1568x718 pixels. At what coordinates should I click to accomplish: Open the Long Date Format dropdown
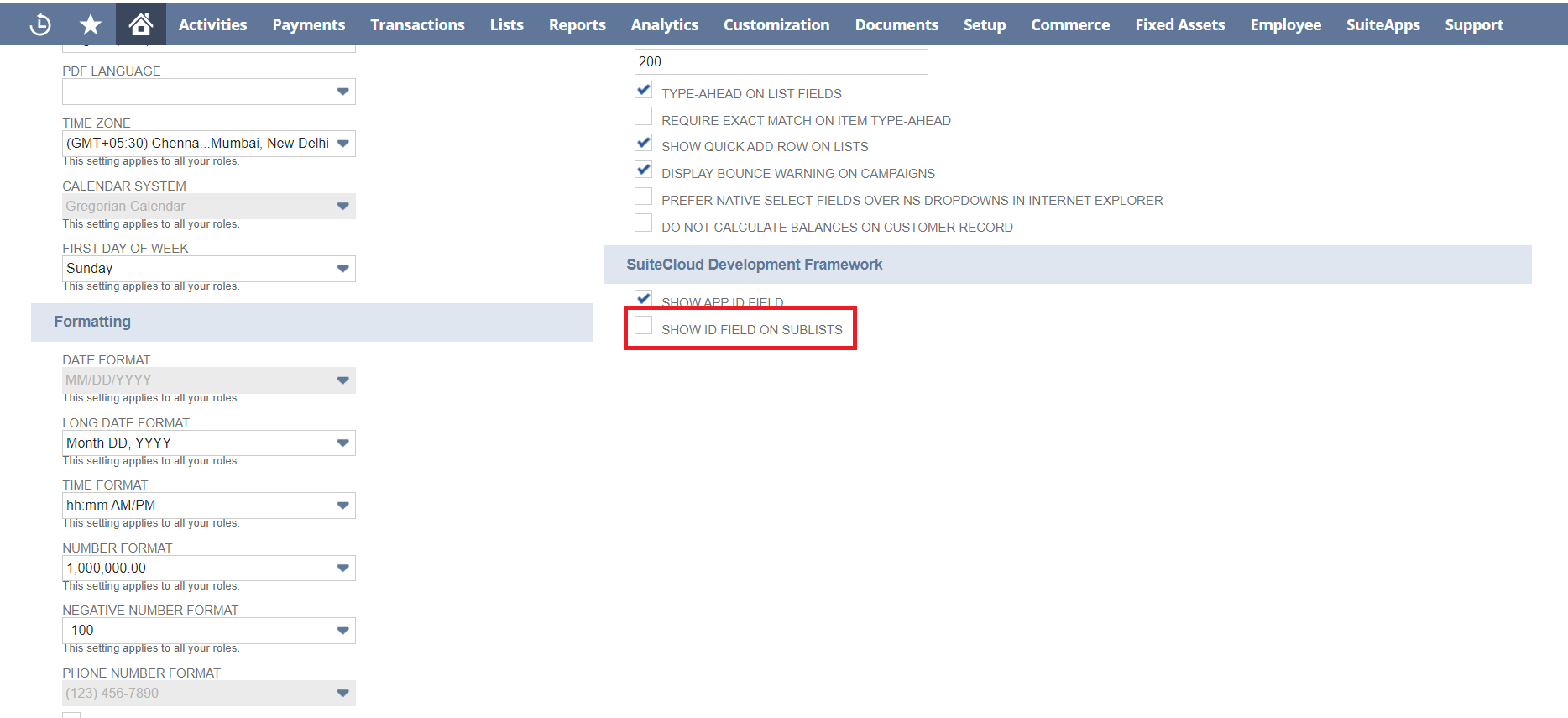(209, 443)
